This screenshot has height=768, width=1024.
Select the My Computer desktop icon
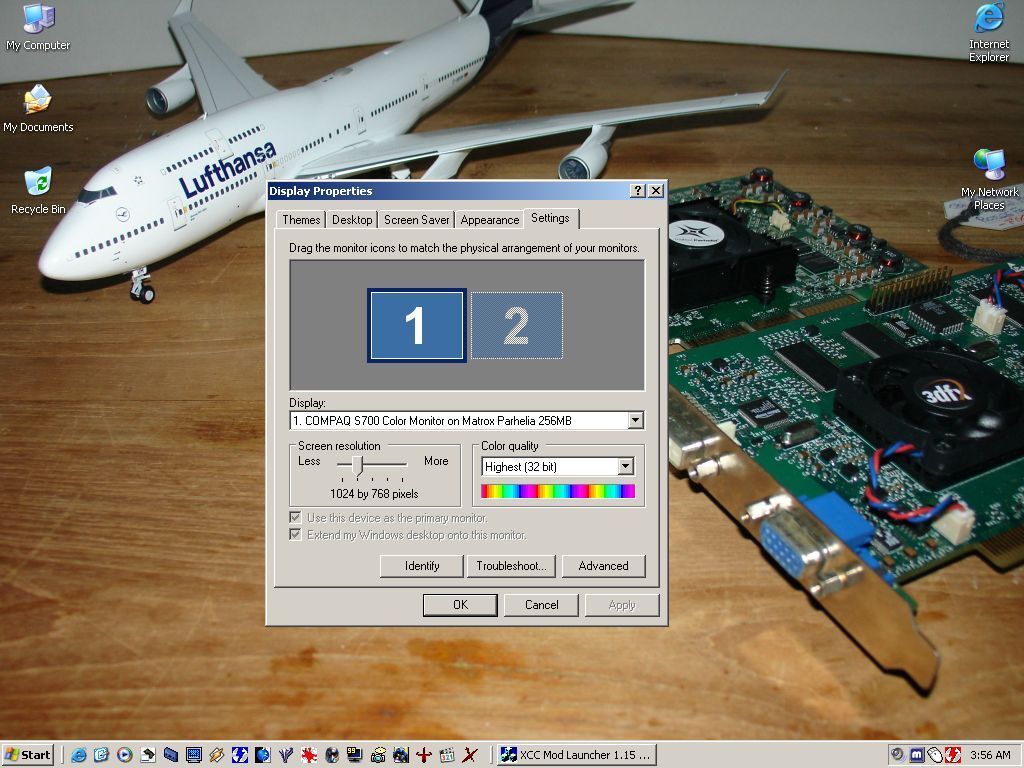tap(38, 27)
